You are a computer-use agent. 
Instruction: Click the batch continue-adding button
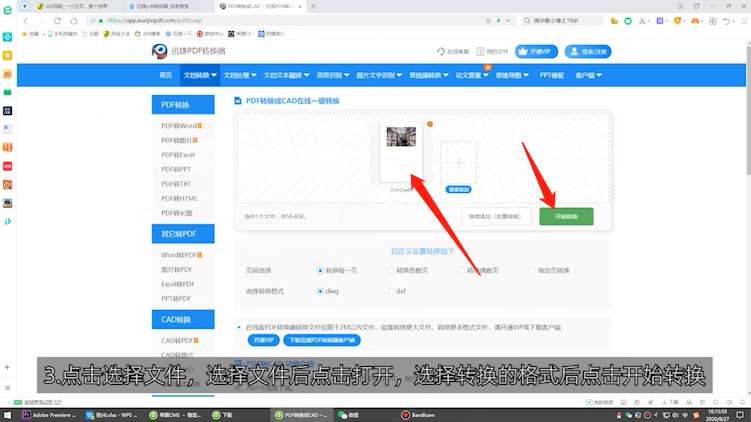coord(496,217)
